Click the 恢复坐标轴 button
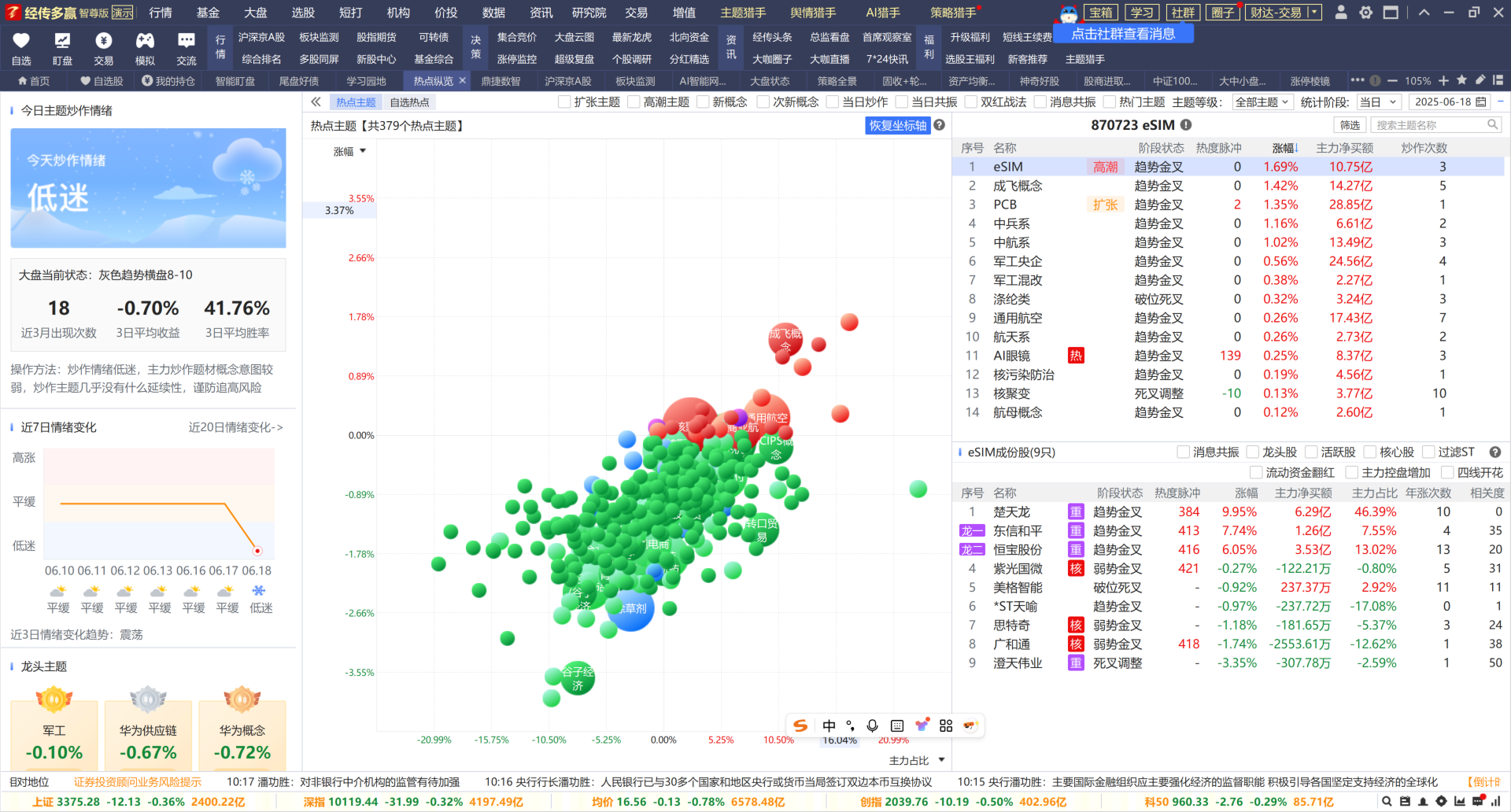 pos(898,125)
